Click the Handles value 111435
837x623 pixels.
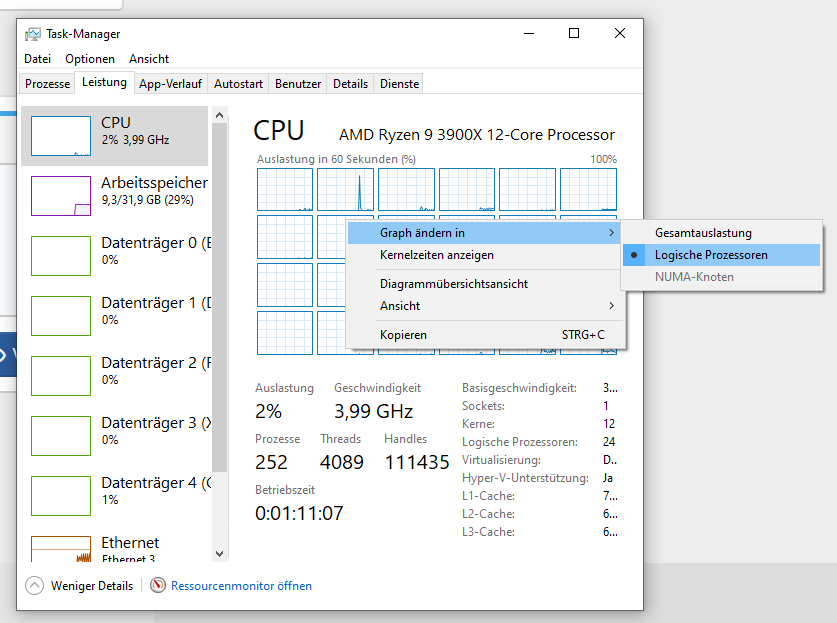click(417, 462)
